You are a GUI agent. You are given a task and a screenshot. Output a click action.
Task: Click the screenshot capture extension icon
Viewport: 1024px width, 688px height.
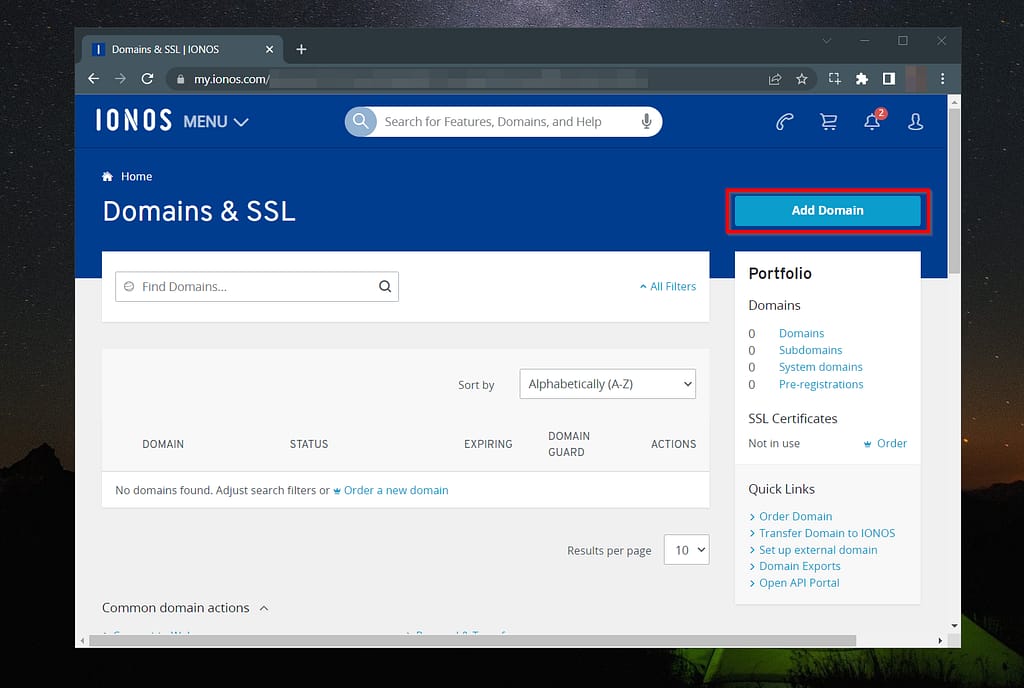(x=835, y=79)
